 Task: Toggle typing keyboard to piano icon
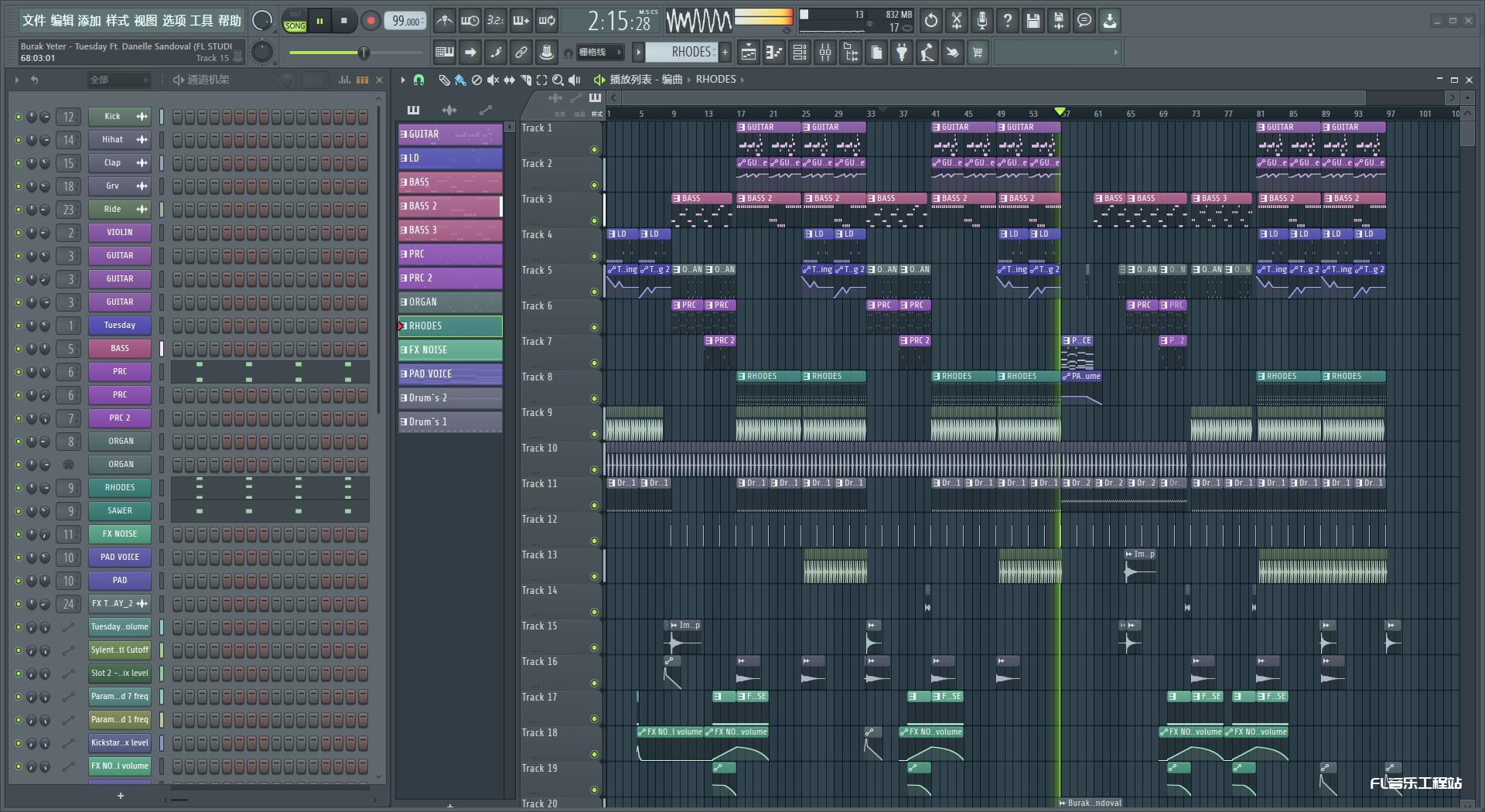tap(445, 53)
